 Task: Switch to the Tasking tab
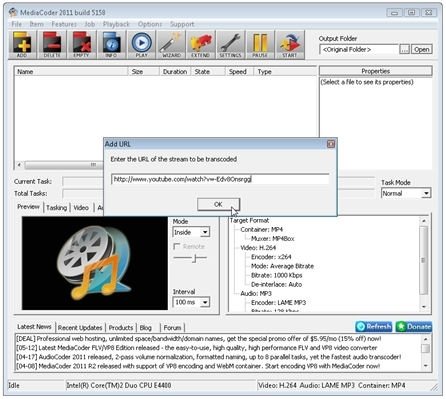(x=56, y=208)
